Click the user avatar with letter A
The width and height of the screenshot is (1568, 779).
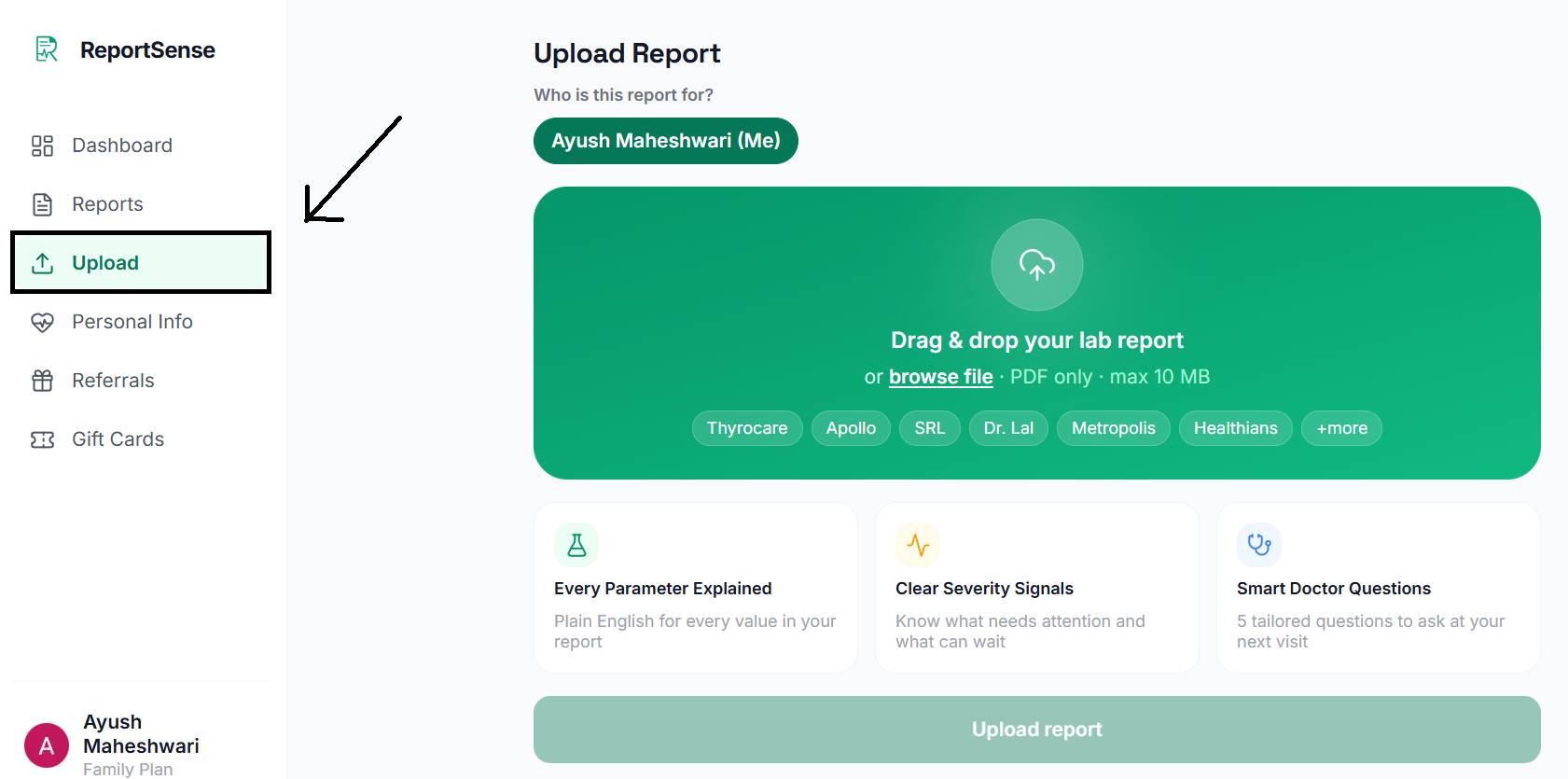click(47, 745)
